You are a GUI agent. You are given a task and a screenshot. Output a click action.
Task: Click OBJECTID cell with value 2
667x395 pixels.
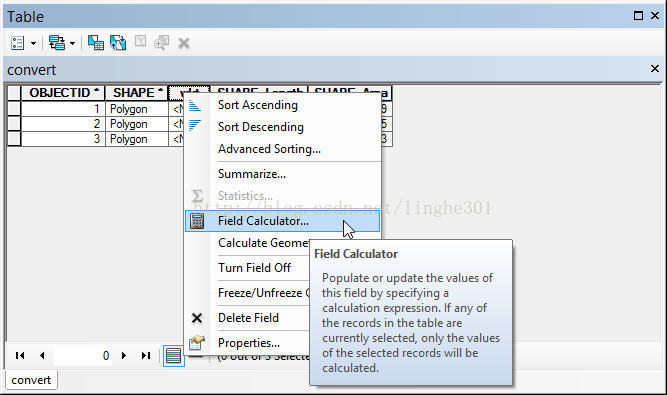[63, 124]
